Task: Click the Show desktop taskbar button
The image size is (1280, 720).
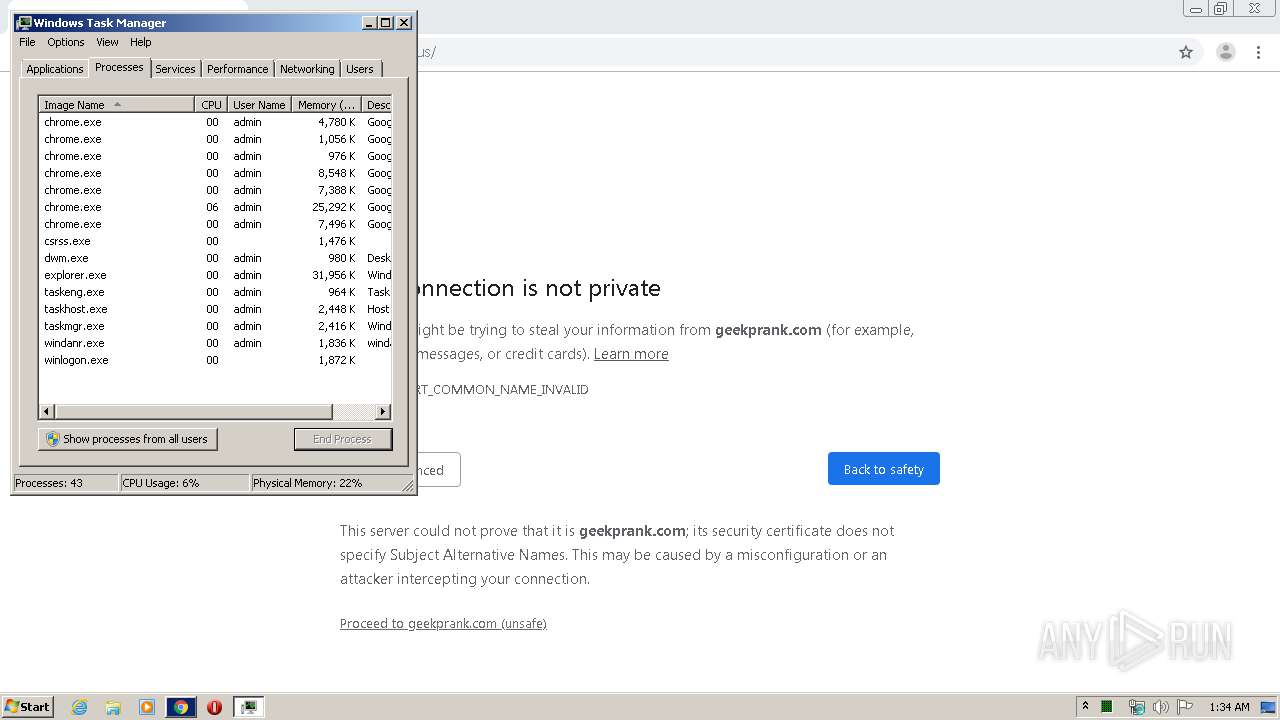Action: (x=1269, y=707)
